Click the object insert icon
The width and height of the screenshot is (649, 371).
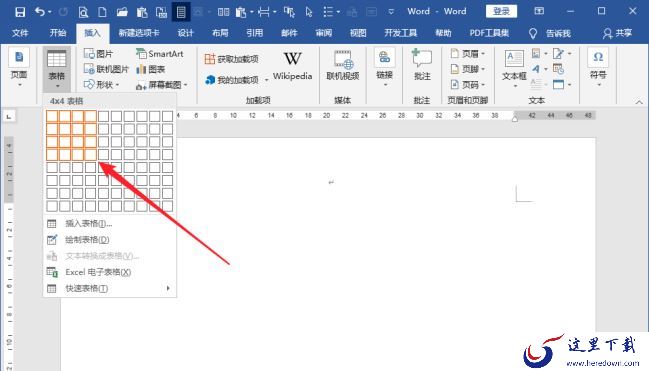[558, 84]
